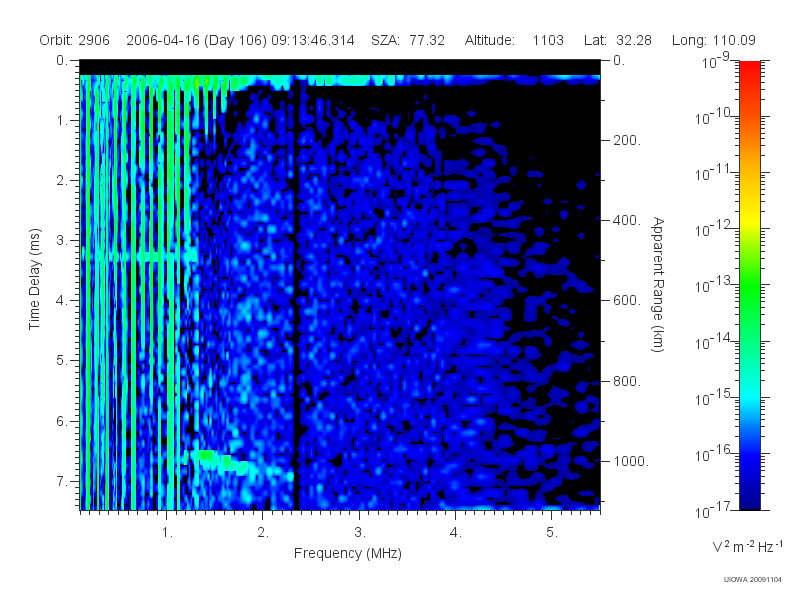This screenshot has height=600, width=800.
Task: Click the time delay tick label 7.
Action: pos(61,481)
